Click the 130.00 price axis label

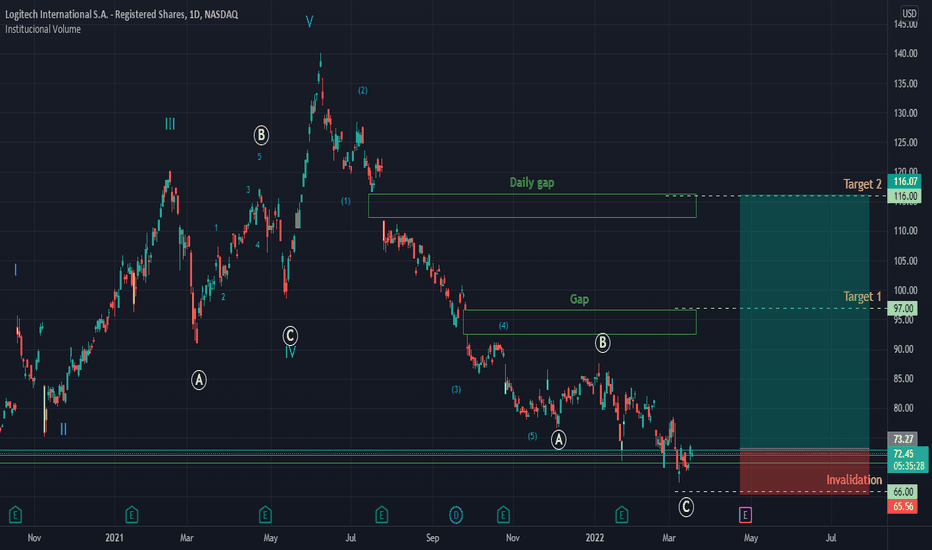point(905,113)
